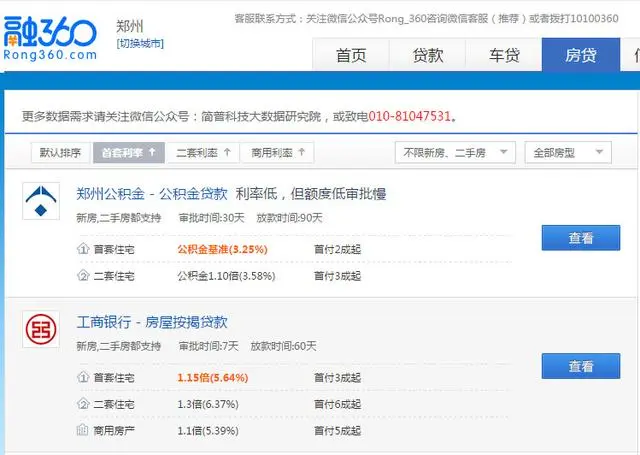Click 审批时间:7天 text
The width and height of the screenshot is (640, 455).
(208, 346)
